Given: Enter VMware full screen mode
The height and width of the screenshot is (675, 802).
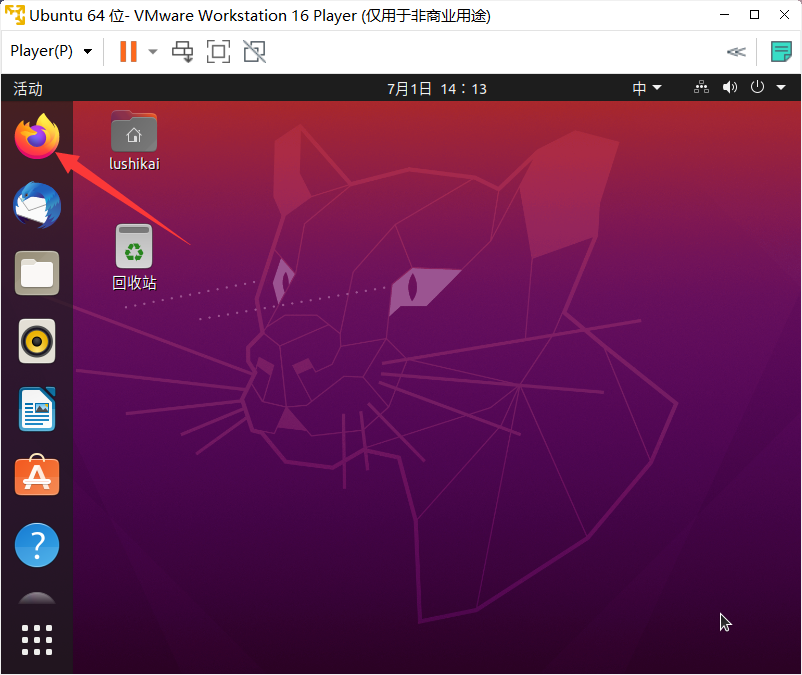Looking at the screenshot, I should click(218, 52).
